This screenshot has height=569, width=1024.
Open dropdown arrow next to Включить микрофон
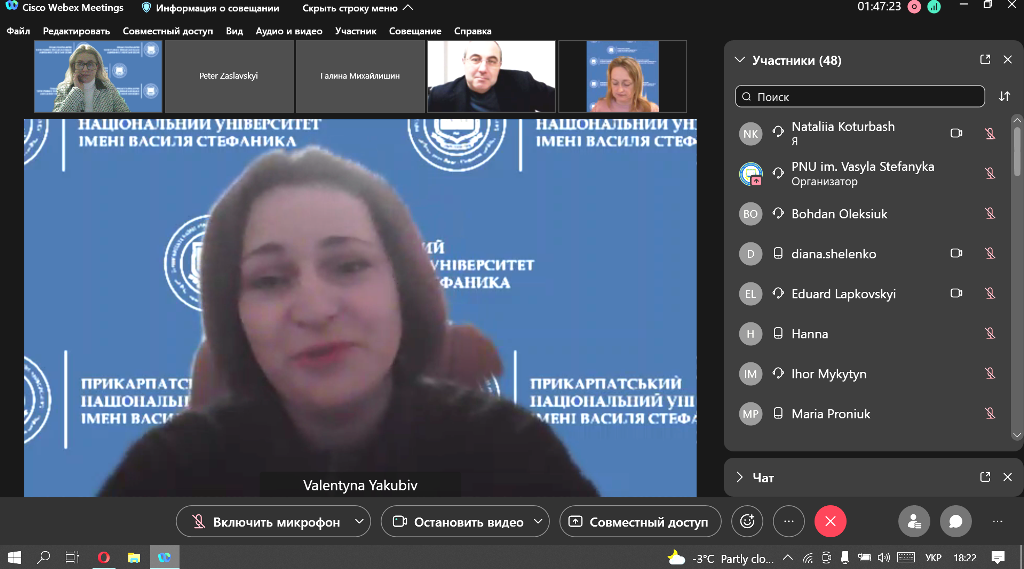(x=358, y=521)
